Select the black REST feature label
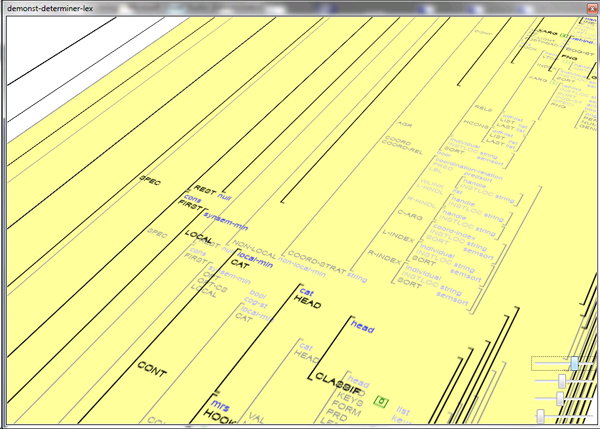 pos(205,189)
